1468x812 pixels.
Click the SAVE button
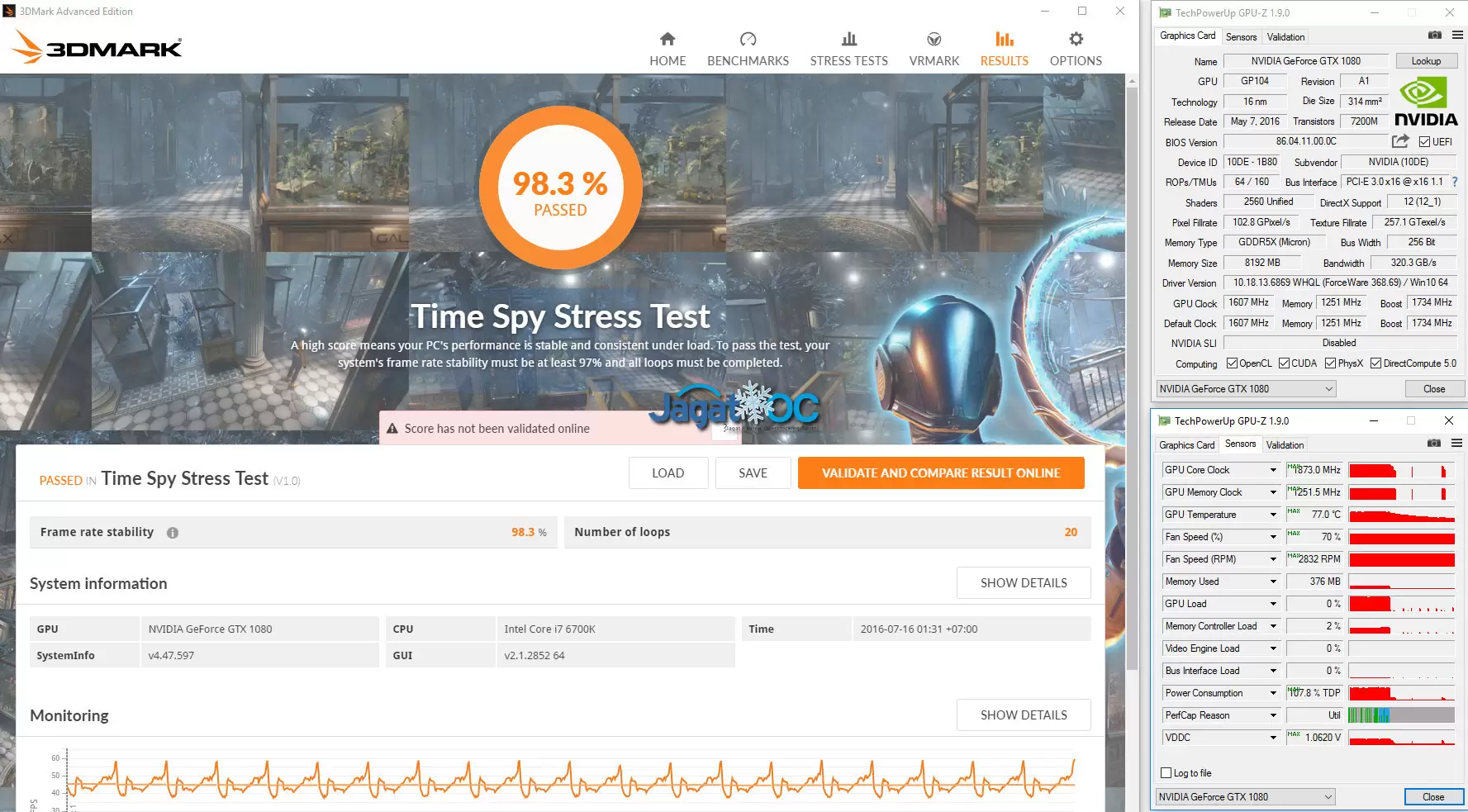pyautogui.click(x=753, y=473)
